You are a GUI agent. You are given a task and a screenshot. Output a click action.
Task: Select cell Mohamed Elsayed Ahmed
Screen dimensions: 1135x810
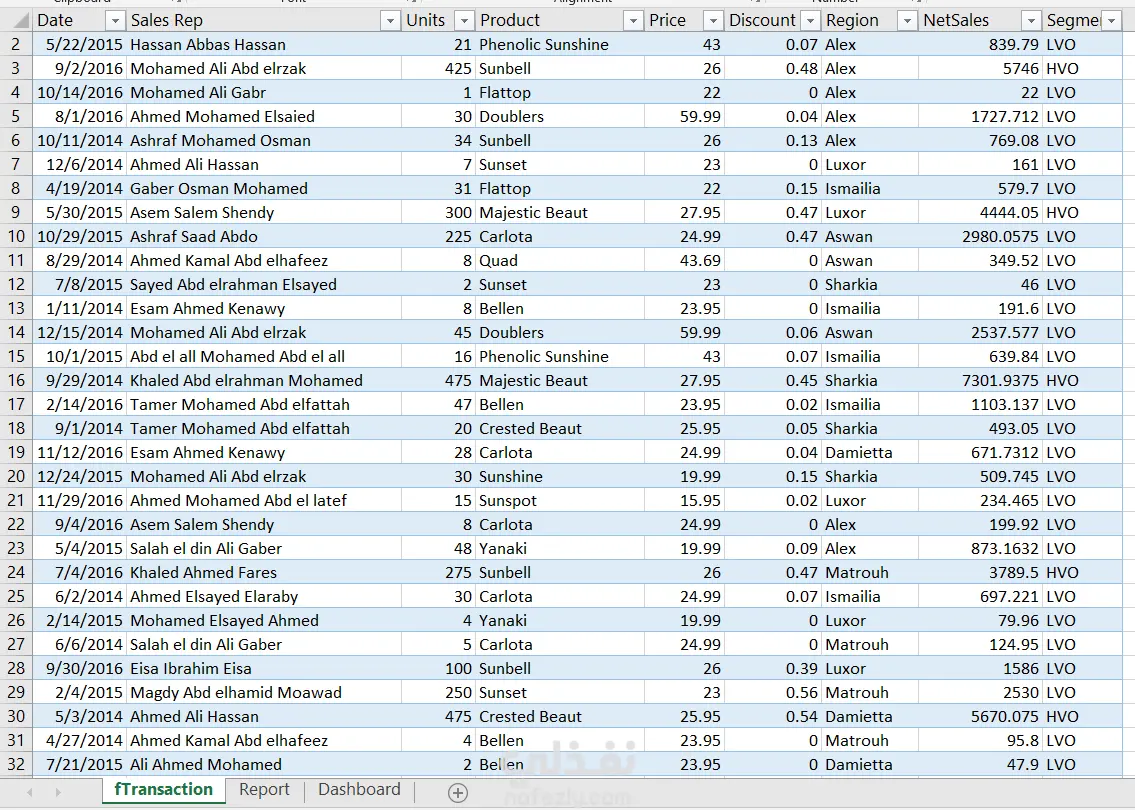(x=264, y=620)
